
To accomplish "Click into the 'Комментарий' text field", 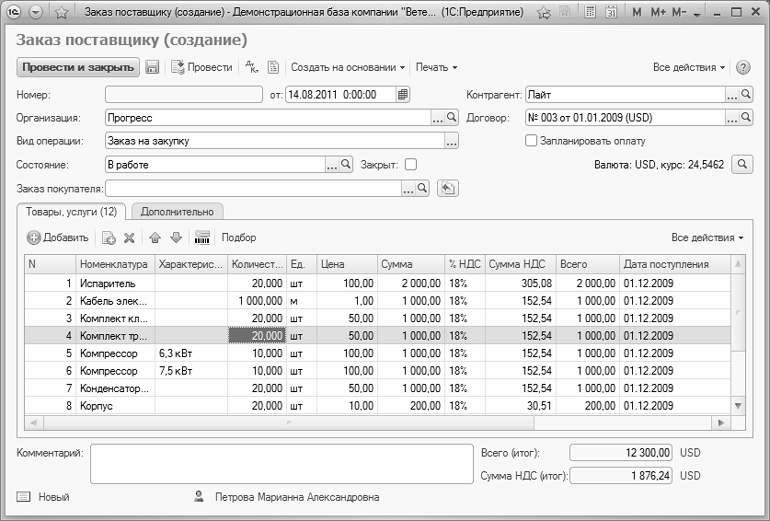I will [280, 462].
